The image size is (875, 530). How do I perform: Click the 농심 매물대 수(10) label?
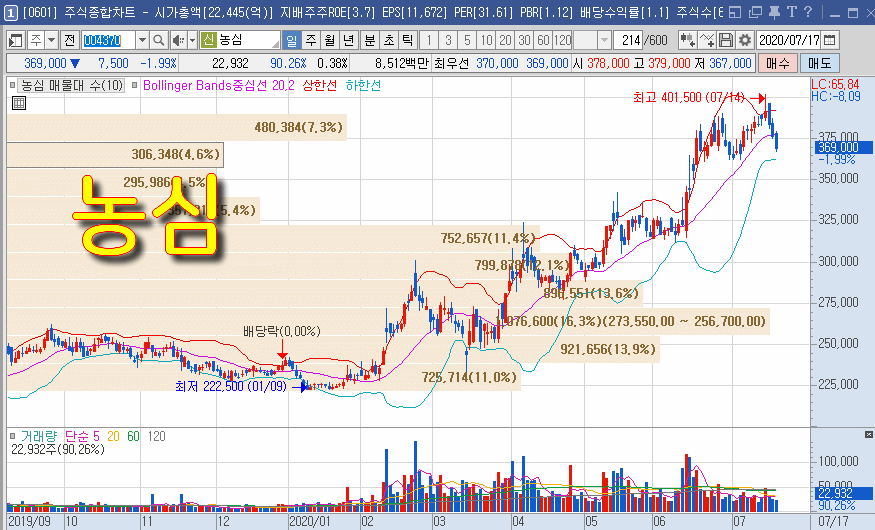[x=71, y=85]
